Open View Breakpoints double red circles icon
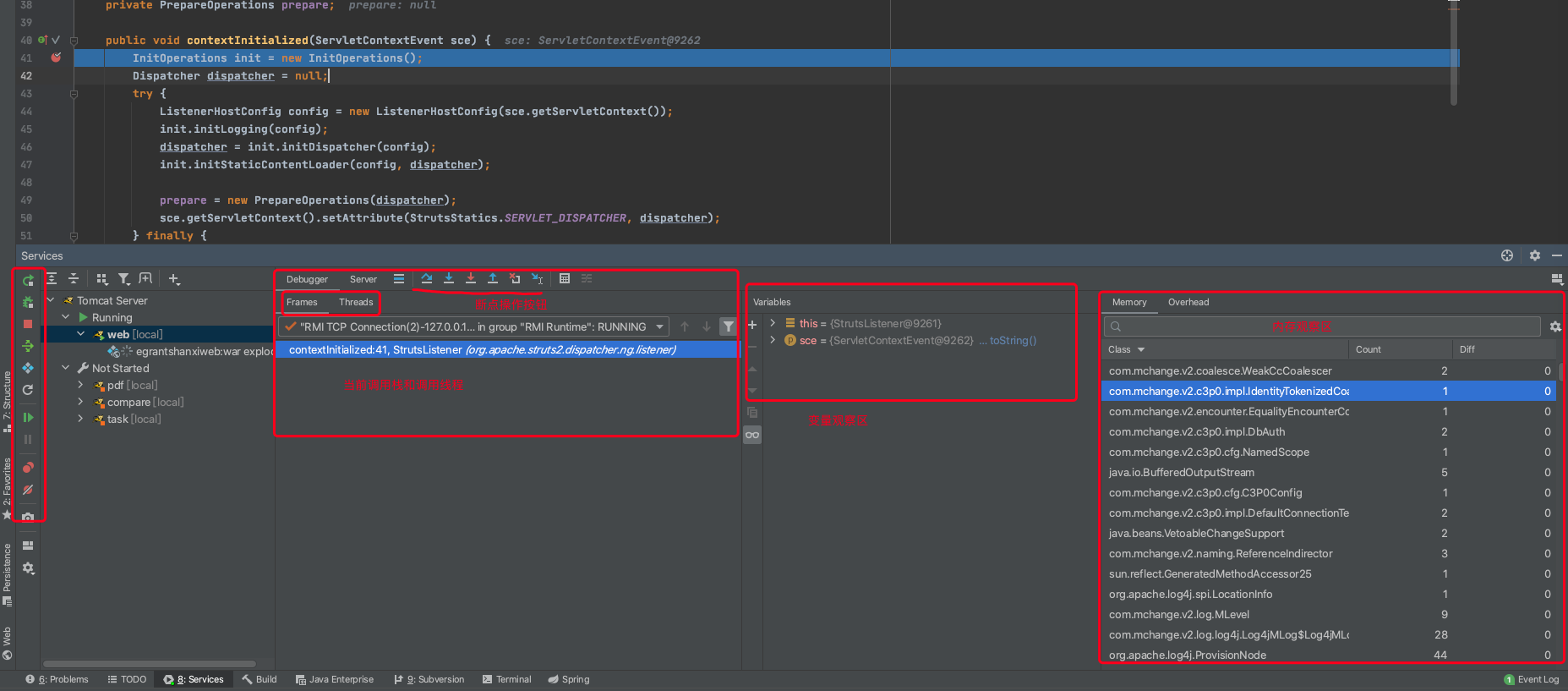This screenshot has height=691, width=1568. coord(28,467)
